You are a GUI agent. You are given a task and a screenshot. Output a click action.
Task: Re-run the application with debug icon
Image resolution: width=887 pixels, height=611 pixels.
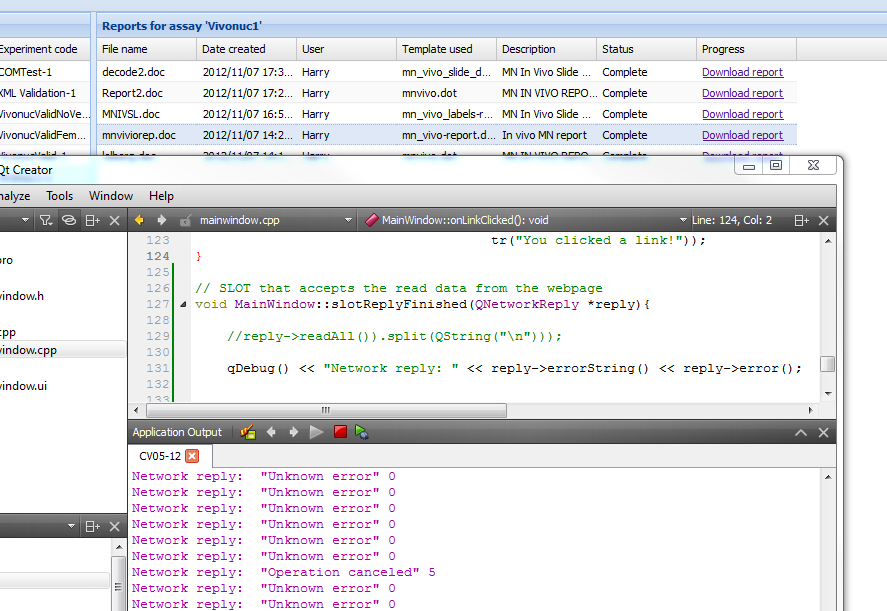(361, 431)
